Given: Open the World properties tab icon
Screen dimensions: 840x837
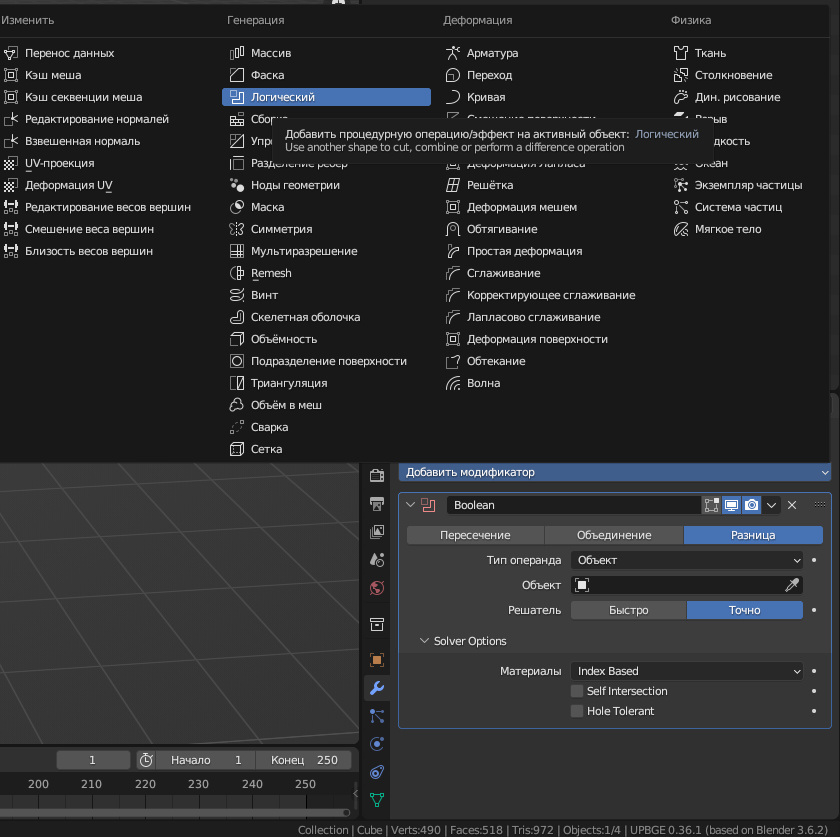Looking at the screenshot, I should point(377,588).
